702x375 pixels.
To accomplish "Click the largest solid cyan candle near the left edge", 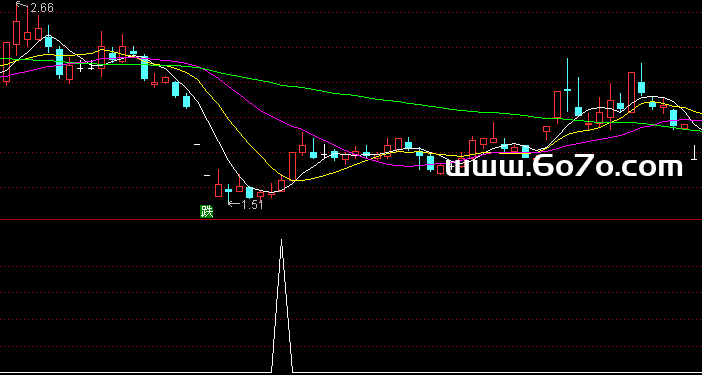I will point(60,62).
